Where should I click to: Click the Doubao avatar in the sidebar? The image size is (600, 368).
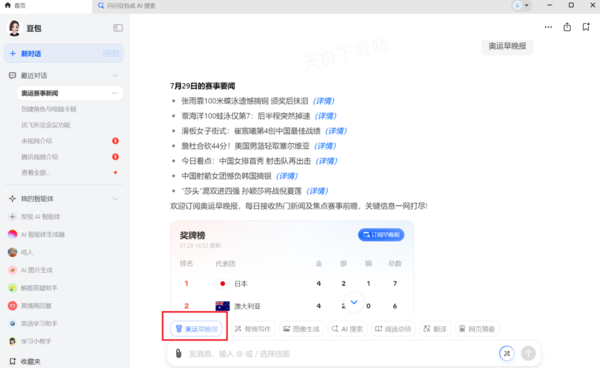pos(15,28)
